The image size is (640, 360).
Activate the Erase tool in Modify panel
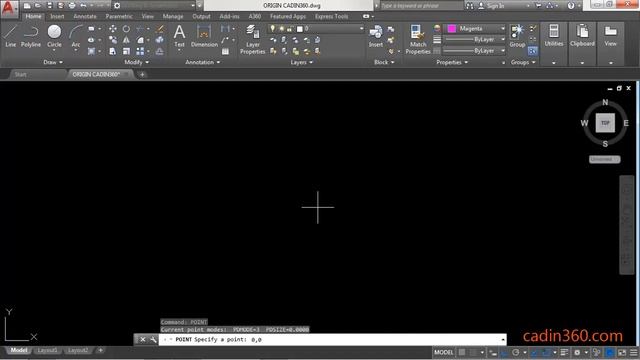[x=160, y=29]
